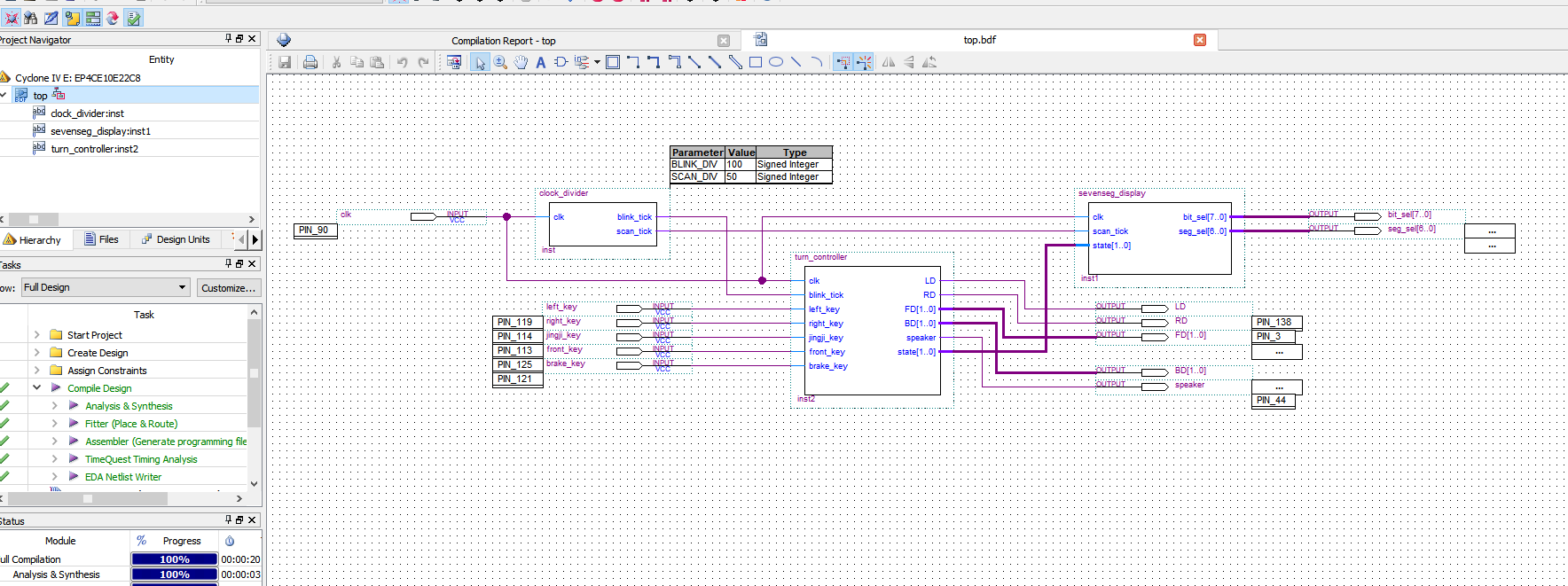Pin the Project Navigator panel

point(228,38)
